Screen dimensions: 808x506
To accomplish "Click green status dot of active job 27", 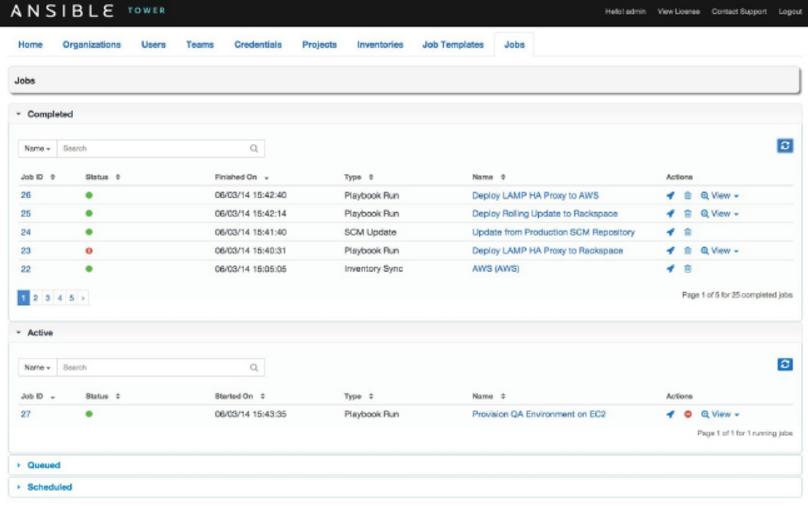I will (89, 414).
